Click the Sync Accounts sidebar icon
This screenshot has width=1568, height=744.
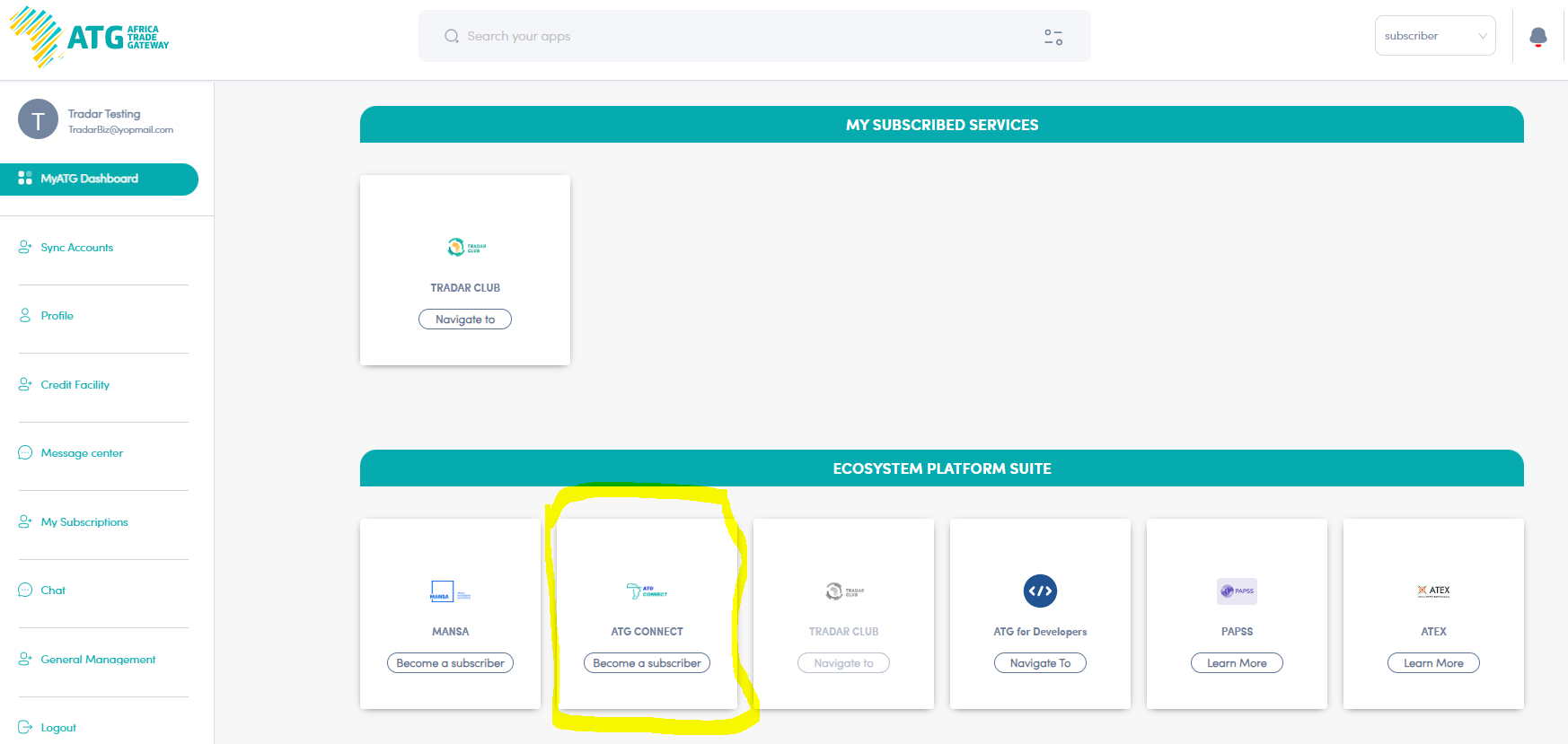(25, 247)
